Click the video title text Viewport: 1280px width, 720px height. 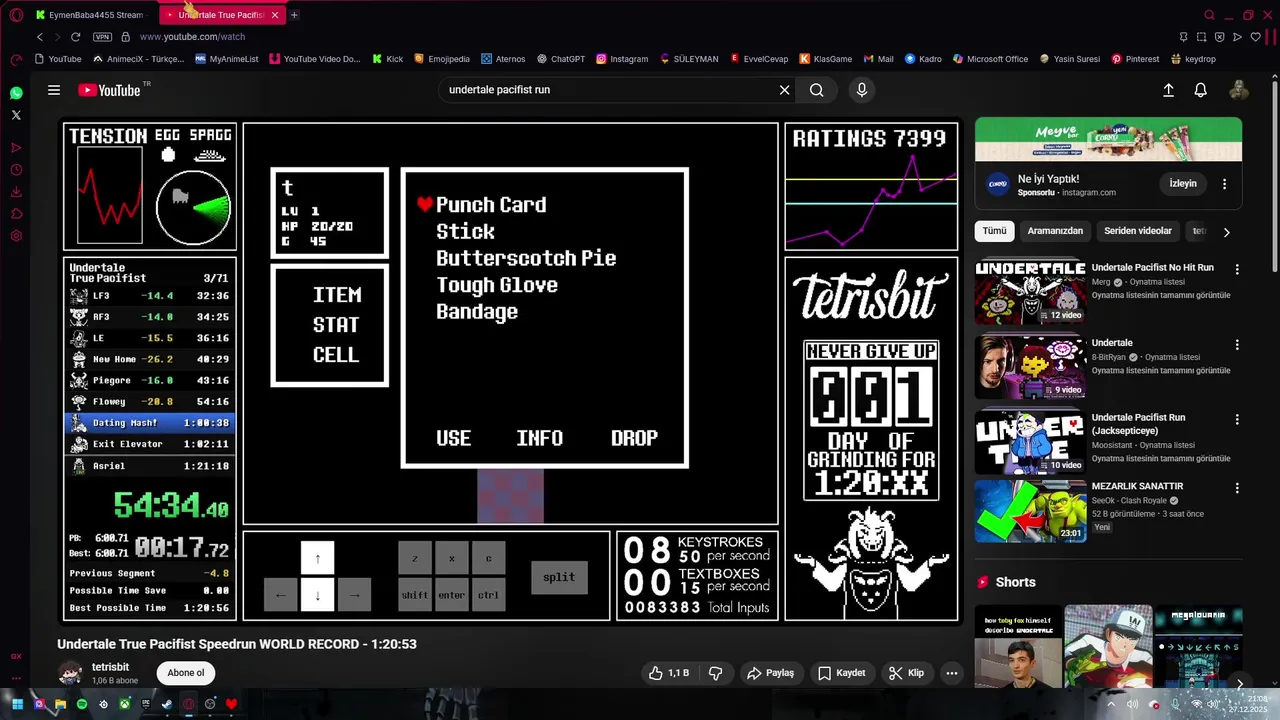(237, 644)
